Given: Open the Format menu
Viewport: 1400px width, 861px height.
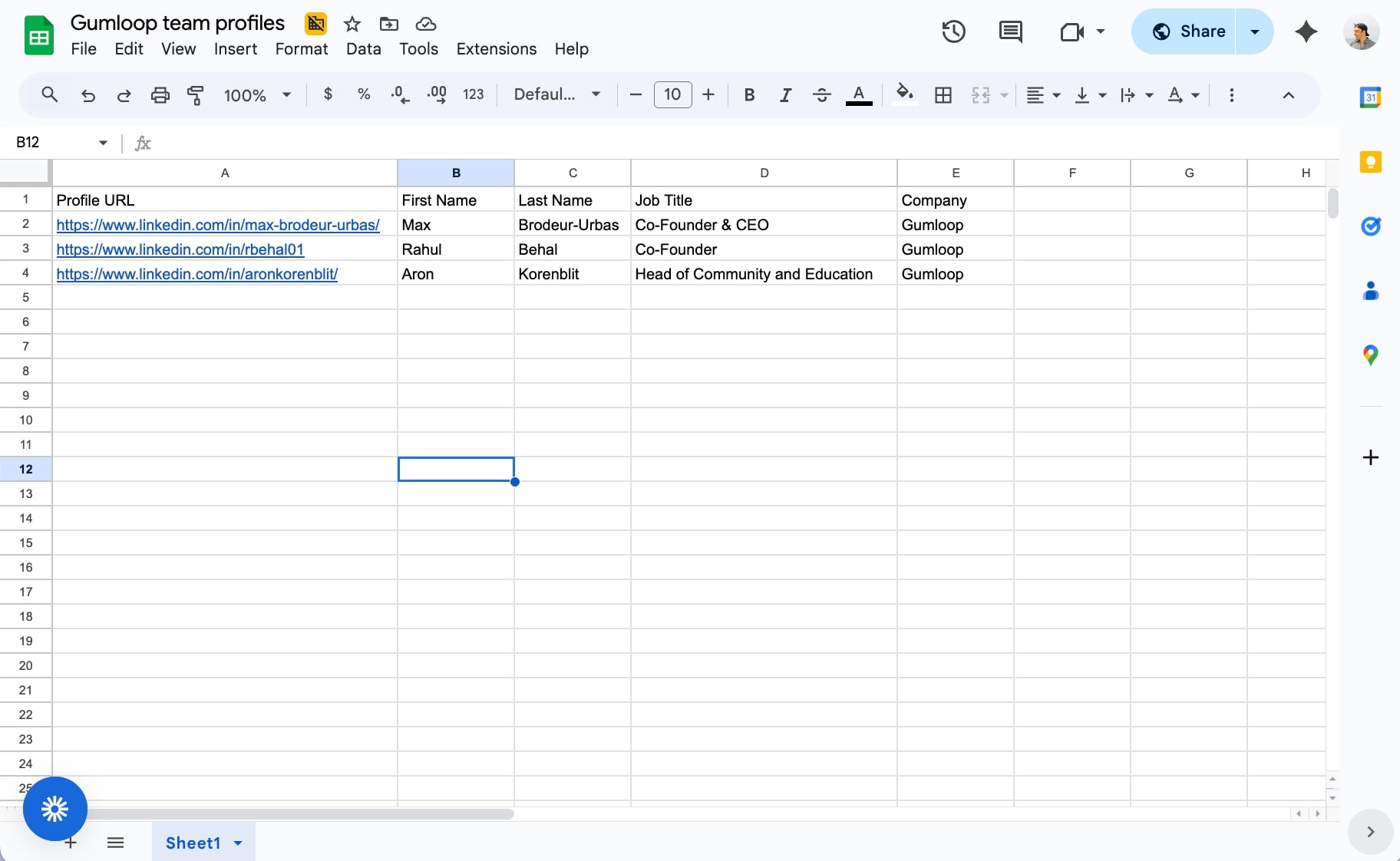Looking at the screenshot, I should [301, 48].
